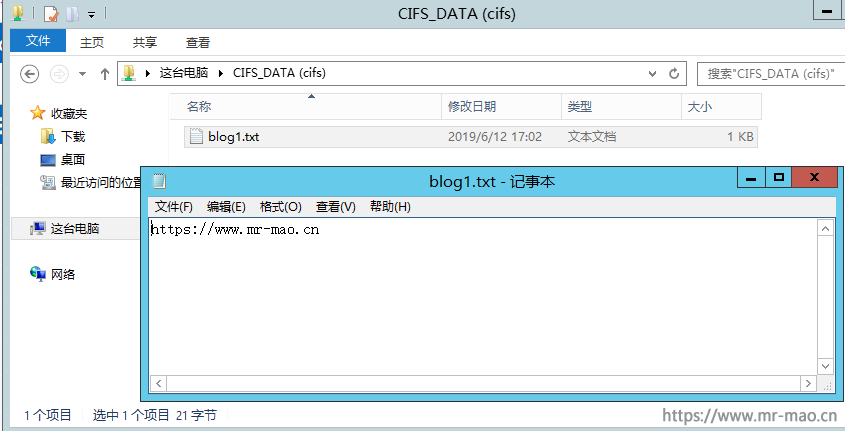Click the Explorer window drive icon in title bar
845x431 pixels.
[17, 12]
